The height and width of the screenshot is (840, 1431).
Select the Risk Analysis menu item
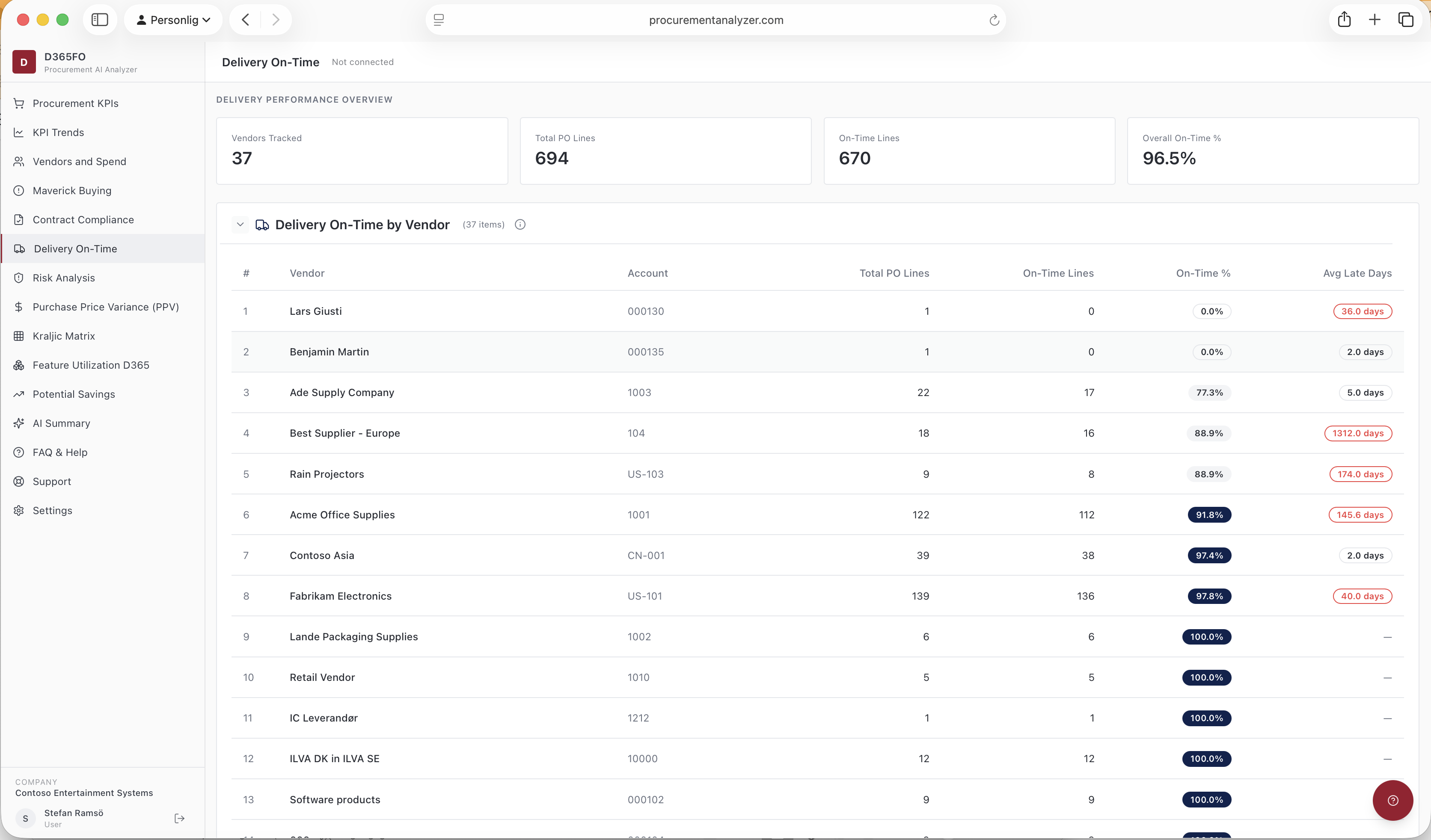(x=64, y=278)
